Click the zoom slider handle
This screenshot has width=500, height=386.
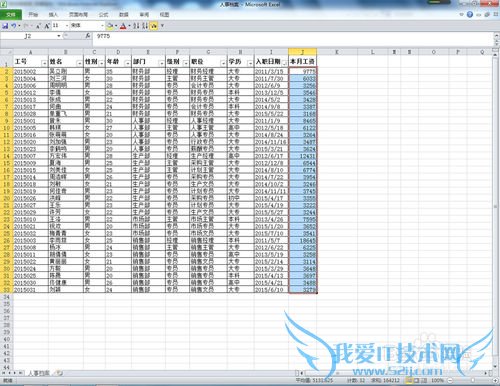(473, 380)
